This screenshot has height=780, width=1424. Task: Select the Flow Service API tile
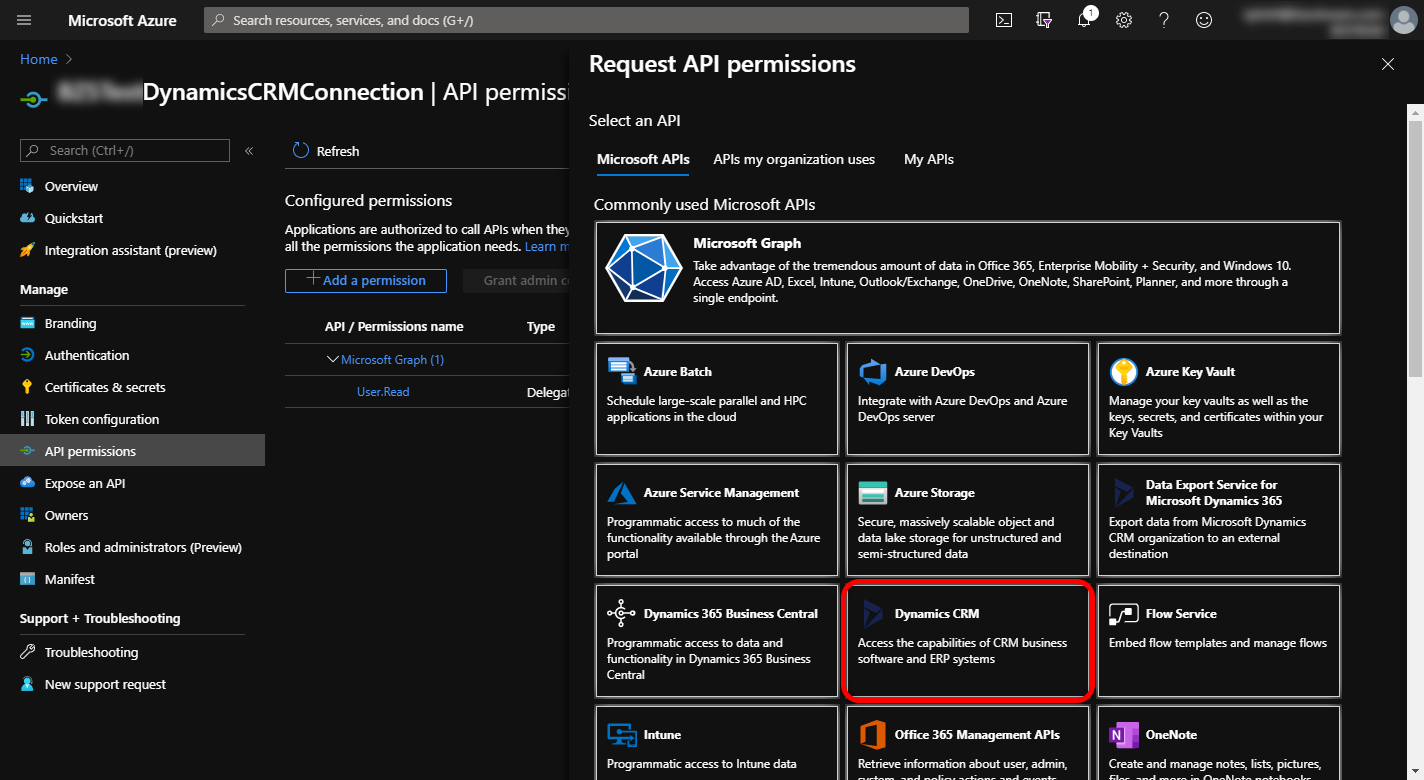(1218, 640)
